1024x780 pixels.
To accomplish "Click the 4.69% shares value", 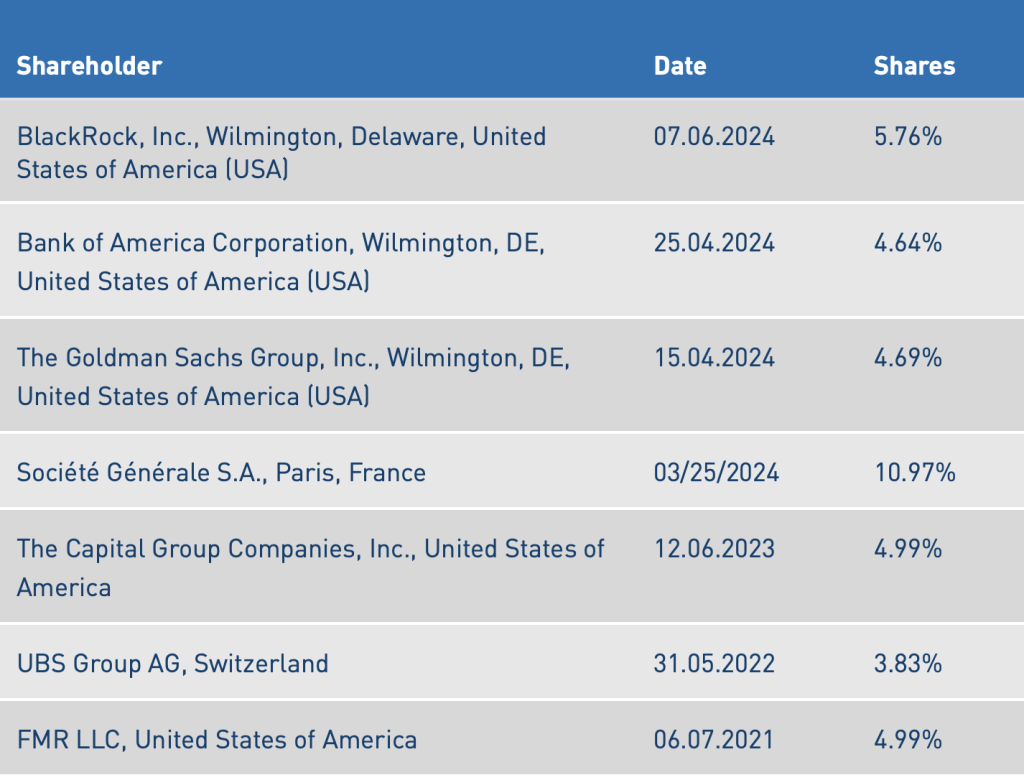I will pyautogui.click(x=907, y=357).
